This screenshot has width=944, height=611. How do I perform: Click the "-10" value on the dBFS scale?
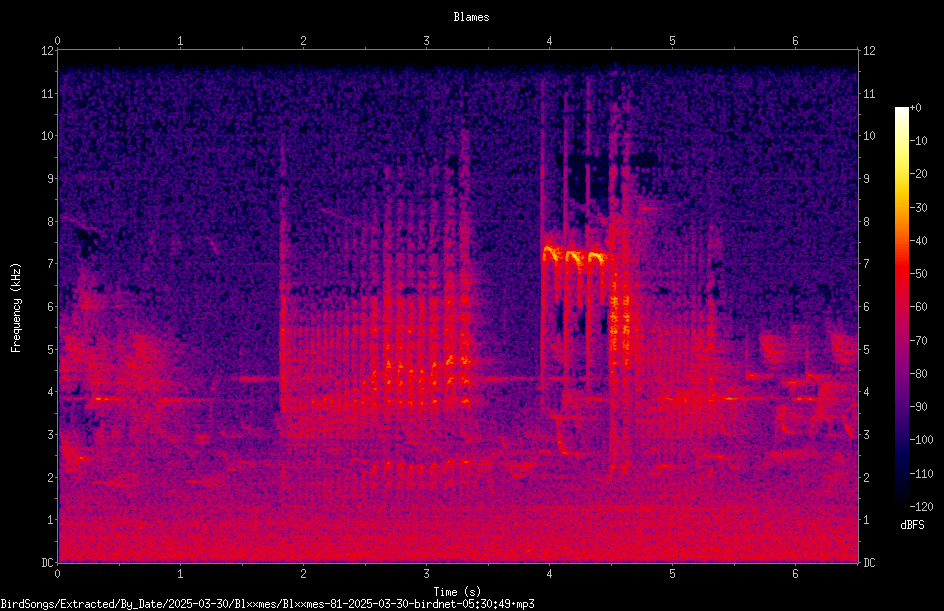click(918, 141)
